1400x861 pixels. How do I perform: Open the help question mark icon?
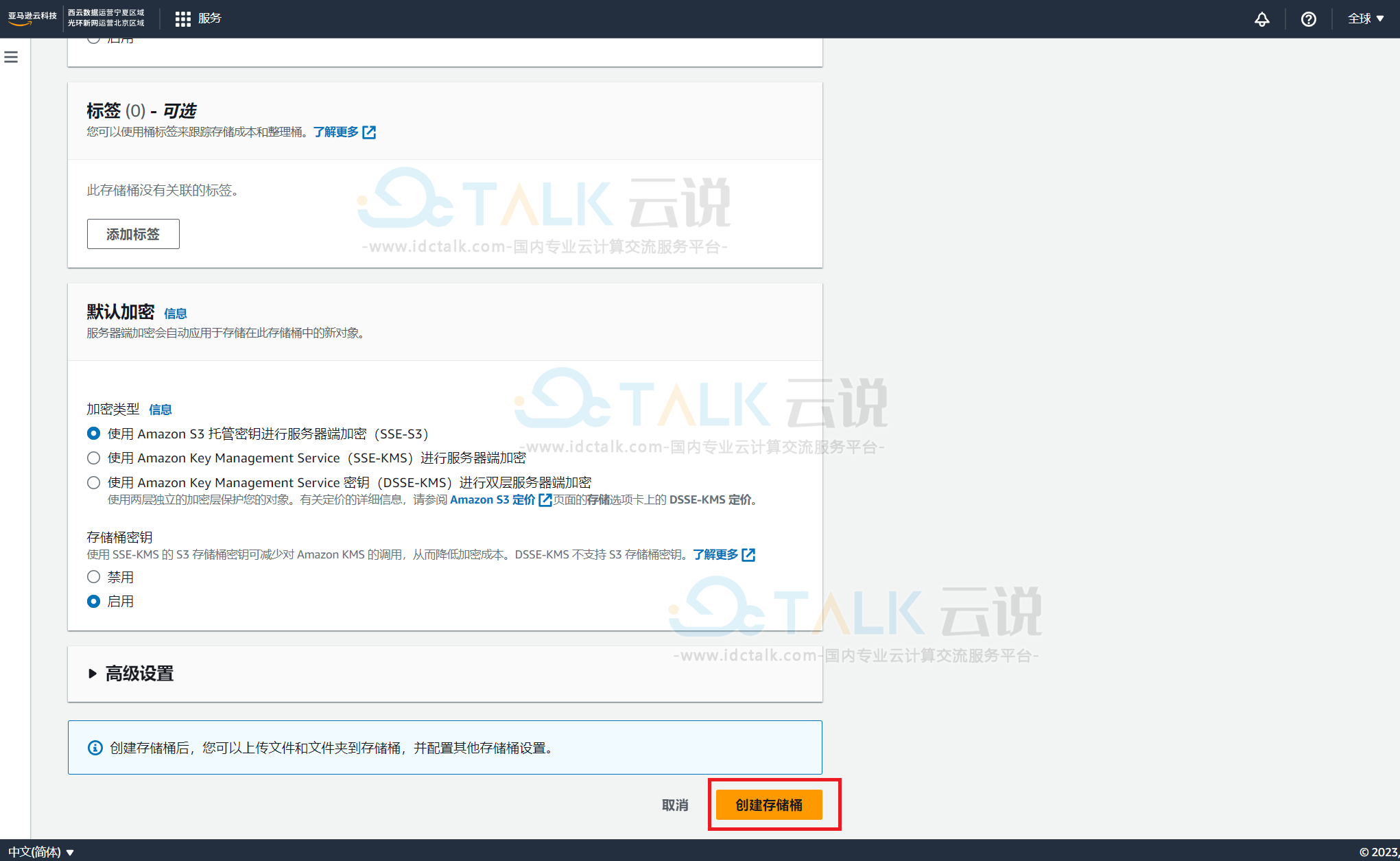coord(1308,19)
